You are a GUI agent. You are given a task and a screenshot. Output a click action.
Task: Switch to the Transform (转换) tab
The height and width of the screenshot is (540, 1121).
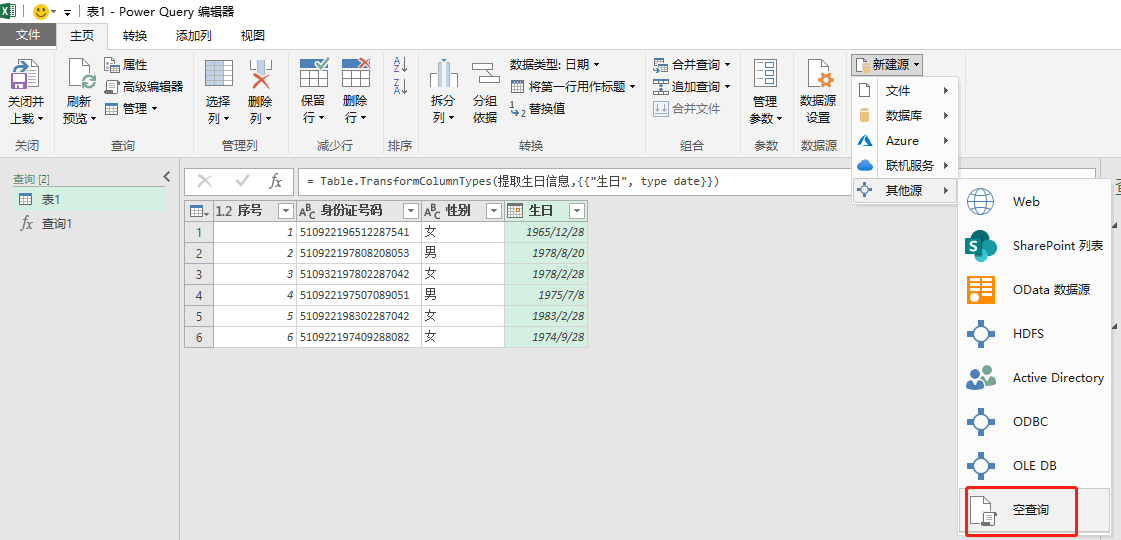coord(134,35)
